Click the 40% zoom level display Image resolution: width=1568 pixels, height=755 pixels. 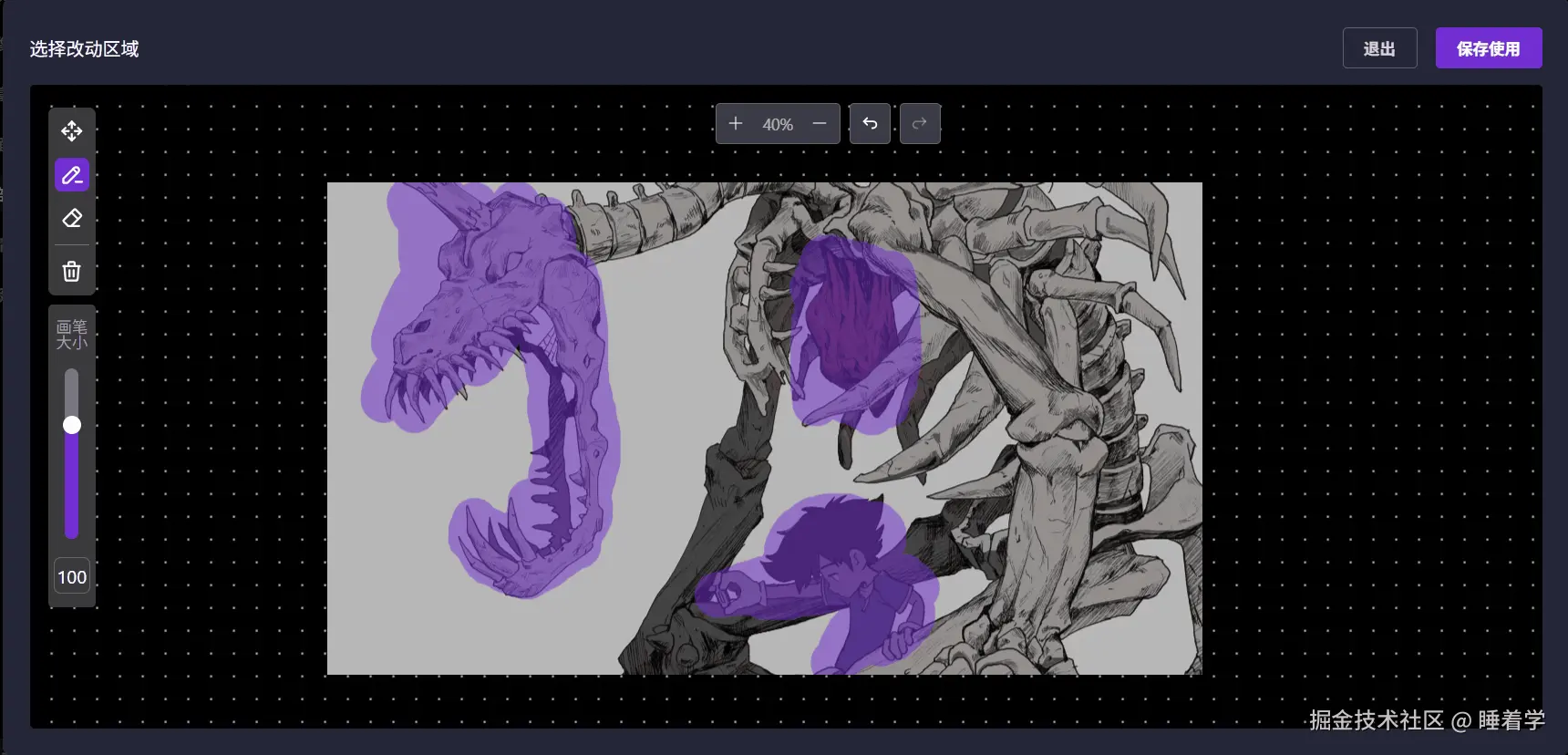778,124
